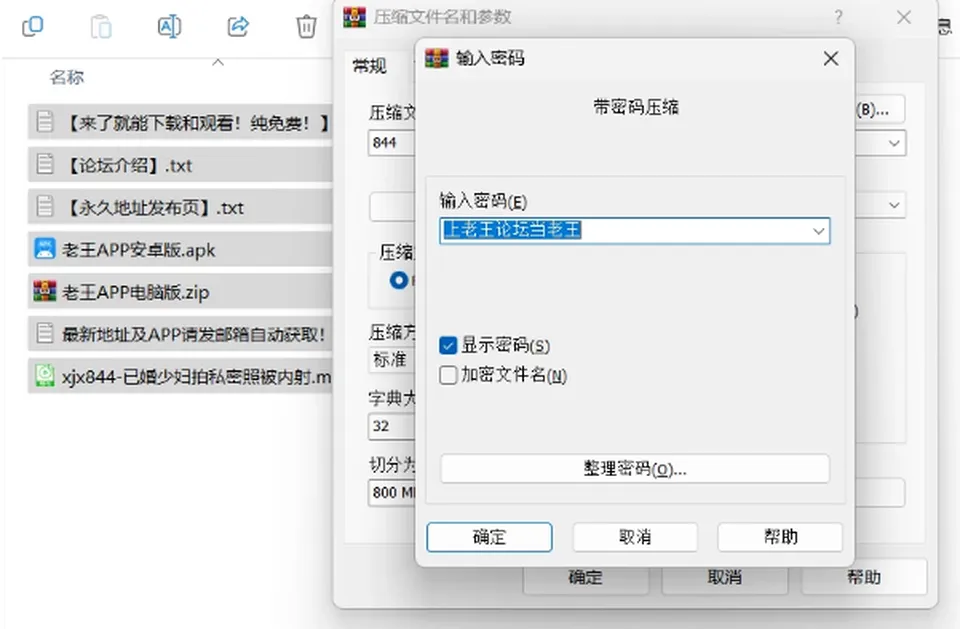The height and width of the screenshot is (629, 960).
Task: Expand the second dropdown chevron in 压缩文件名和参数
Action: click(x=894, y=205)
